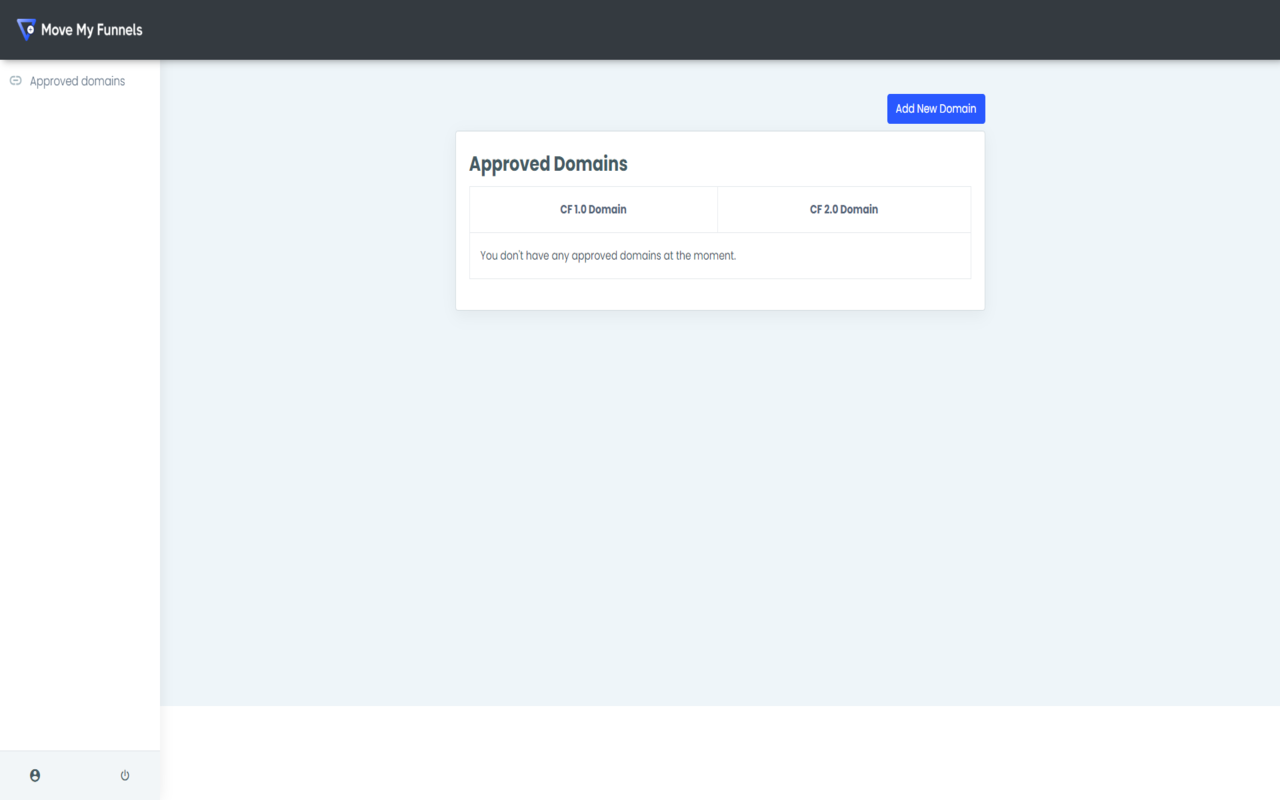This screenshot has height=800, width=1280.
Task: Click the link icon beside Approved domains
Action: click(x=15, y=80)
